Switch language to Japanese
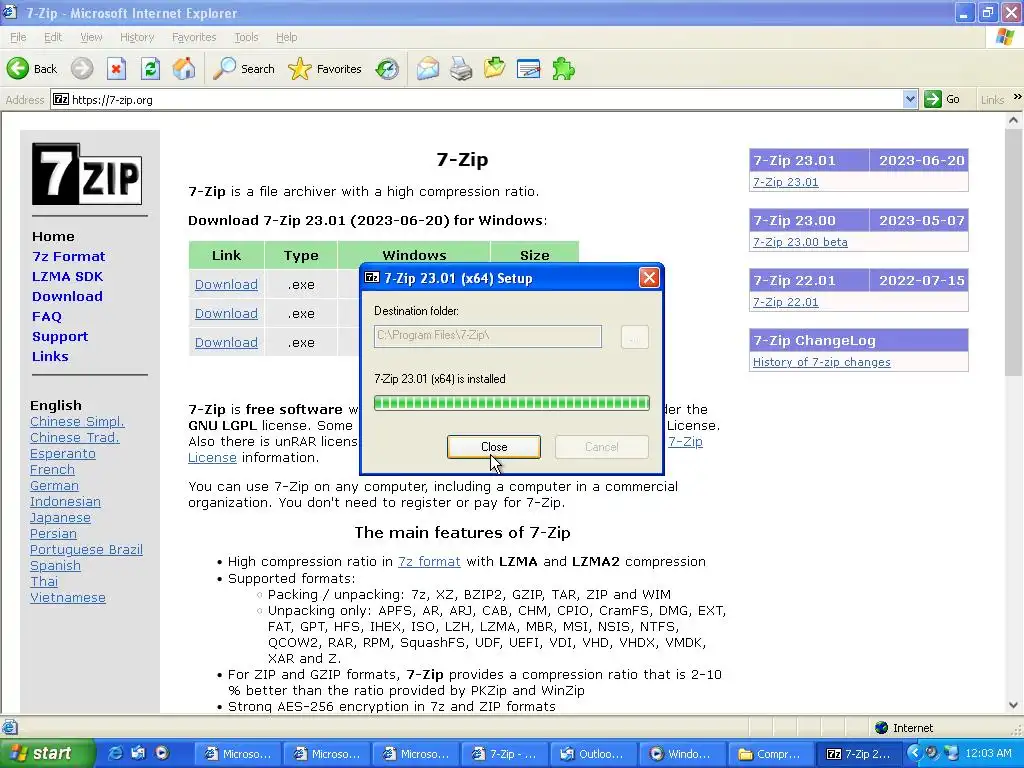 pyautogui.click(x=60, y=518)
